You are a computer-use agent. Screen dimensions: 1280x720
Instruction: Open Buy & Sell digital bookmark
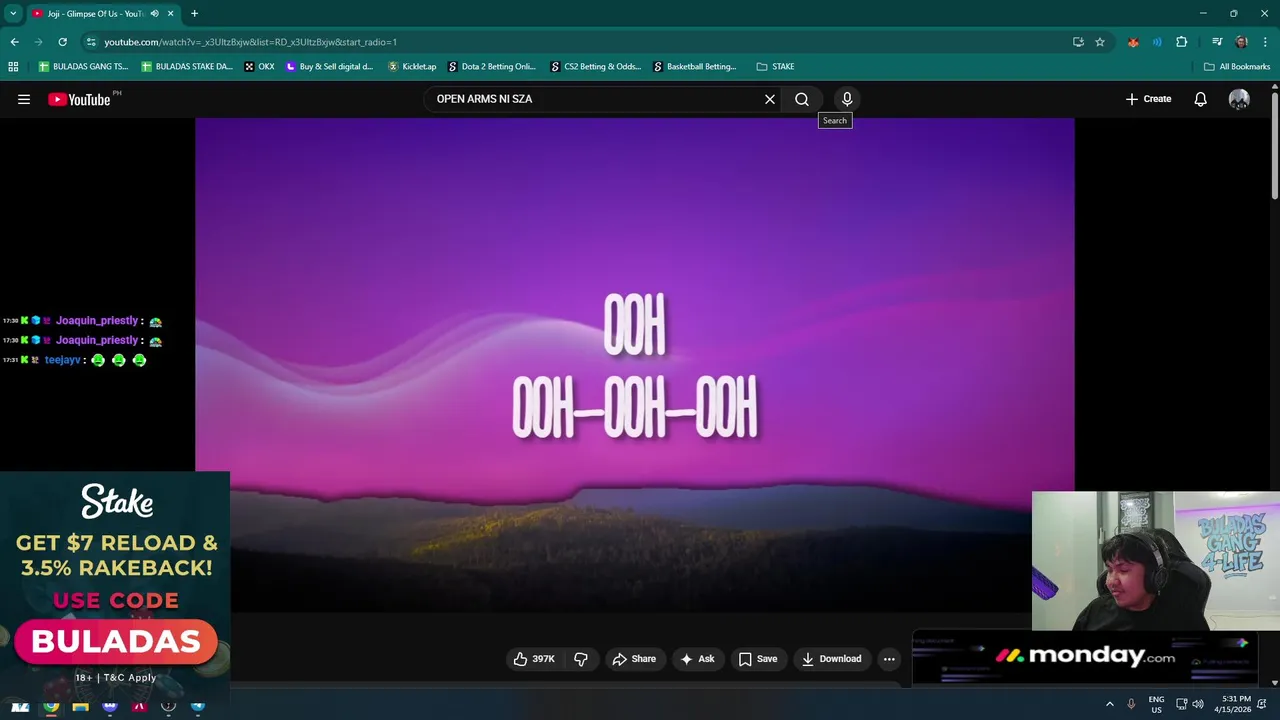click(330, 67)
